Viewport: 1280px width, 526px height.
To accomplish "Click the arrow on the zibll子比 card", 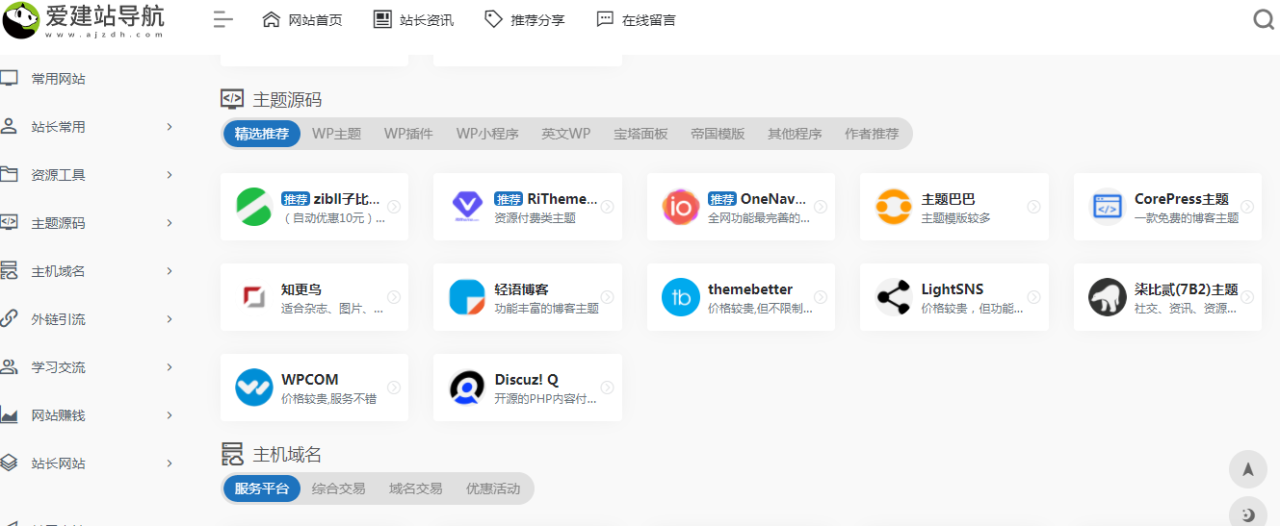I will click(x=394, y=207).
